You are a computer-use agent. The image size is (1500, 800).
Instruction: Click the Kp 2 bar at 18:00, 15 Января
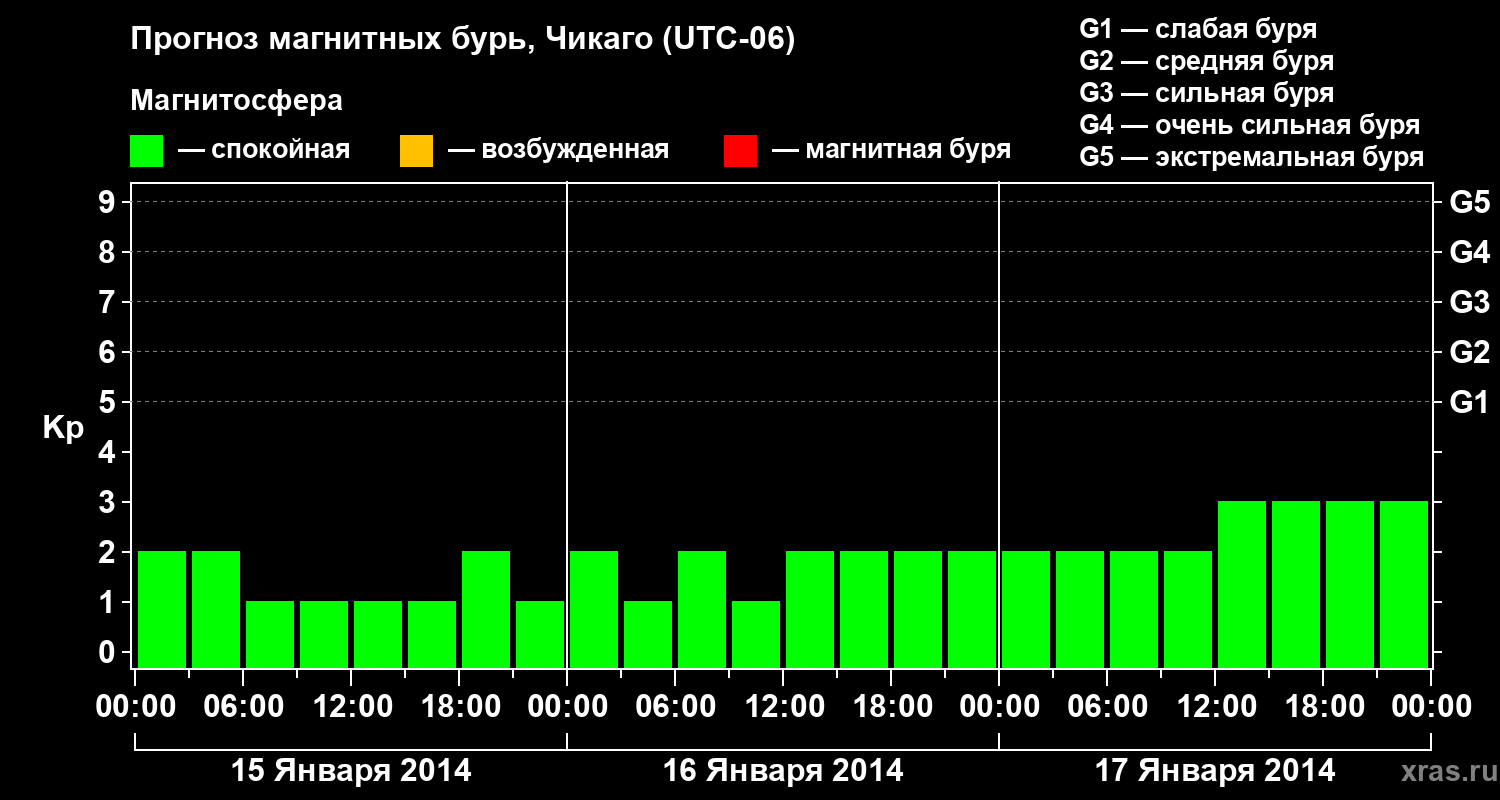(486, 609)
